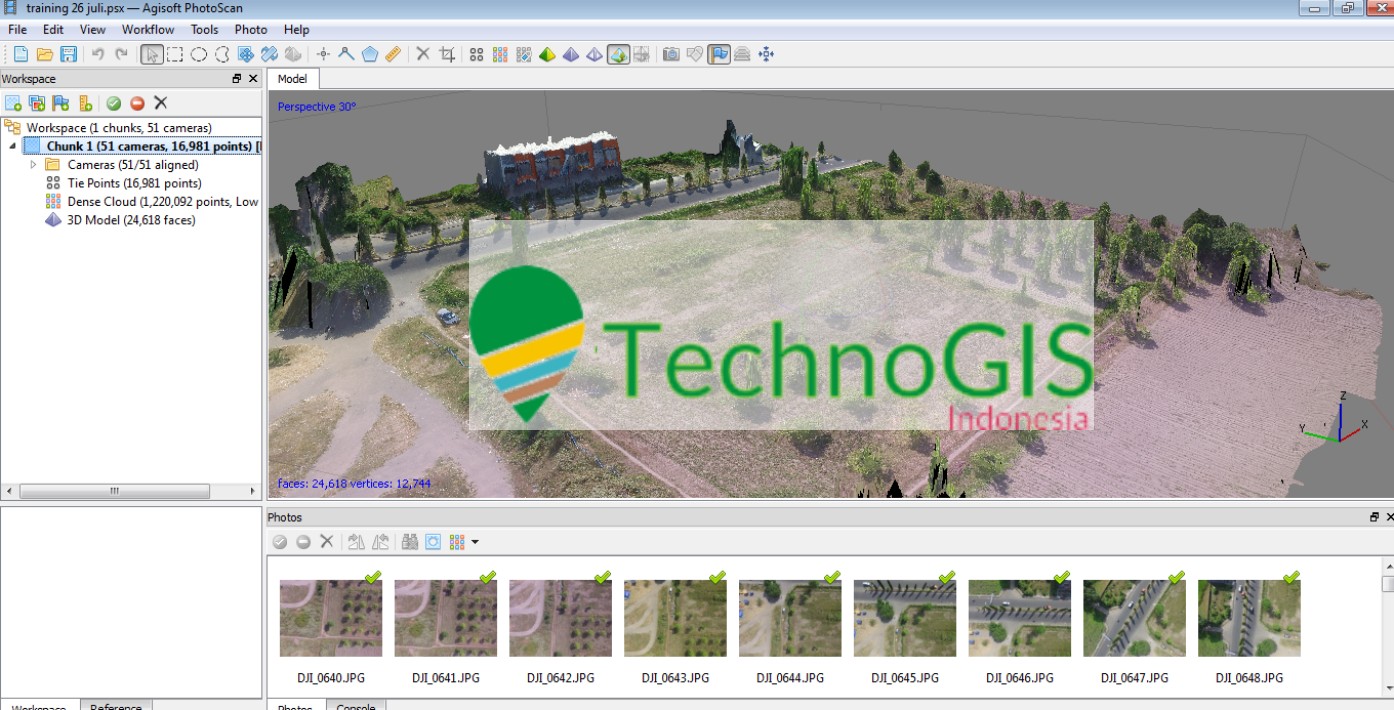
Task: Toggle the Textured model view
Action: pyautogui.click(x=618, y=54)
